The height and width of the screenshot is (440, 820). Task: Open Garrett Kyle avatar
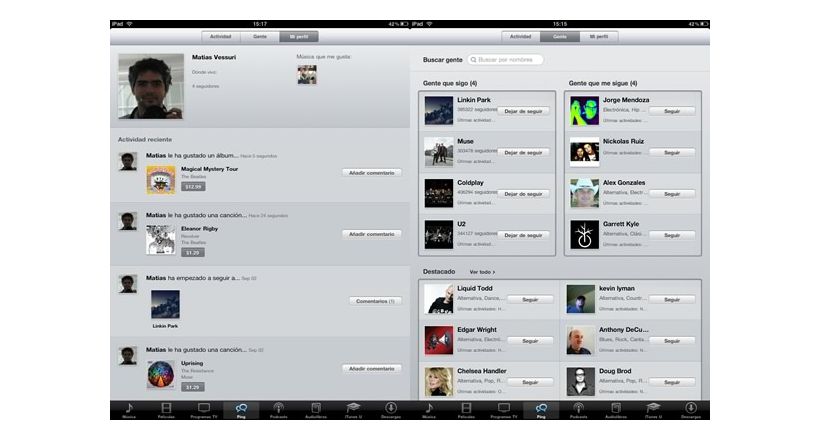pyautogui.click(x=584, y=234)
